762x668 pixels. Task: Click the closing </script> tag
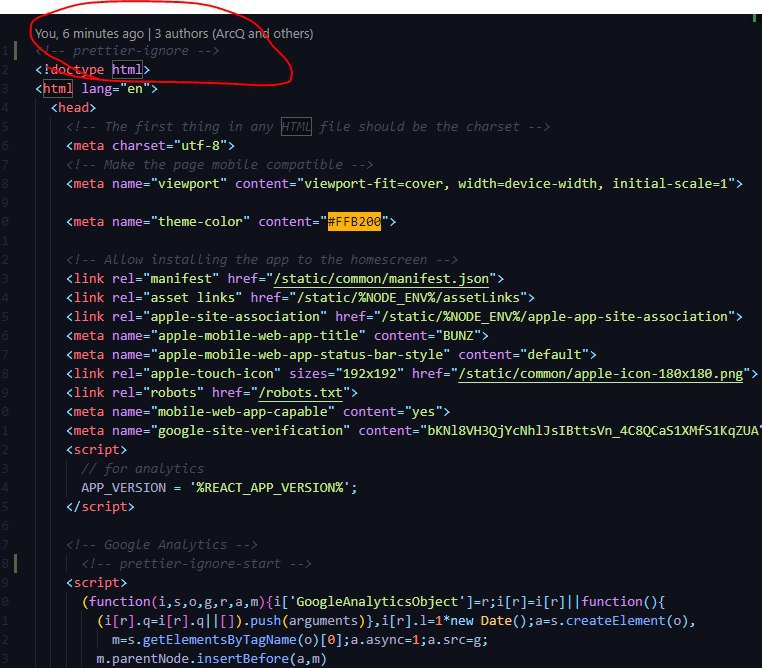coord(100,507)
